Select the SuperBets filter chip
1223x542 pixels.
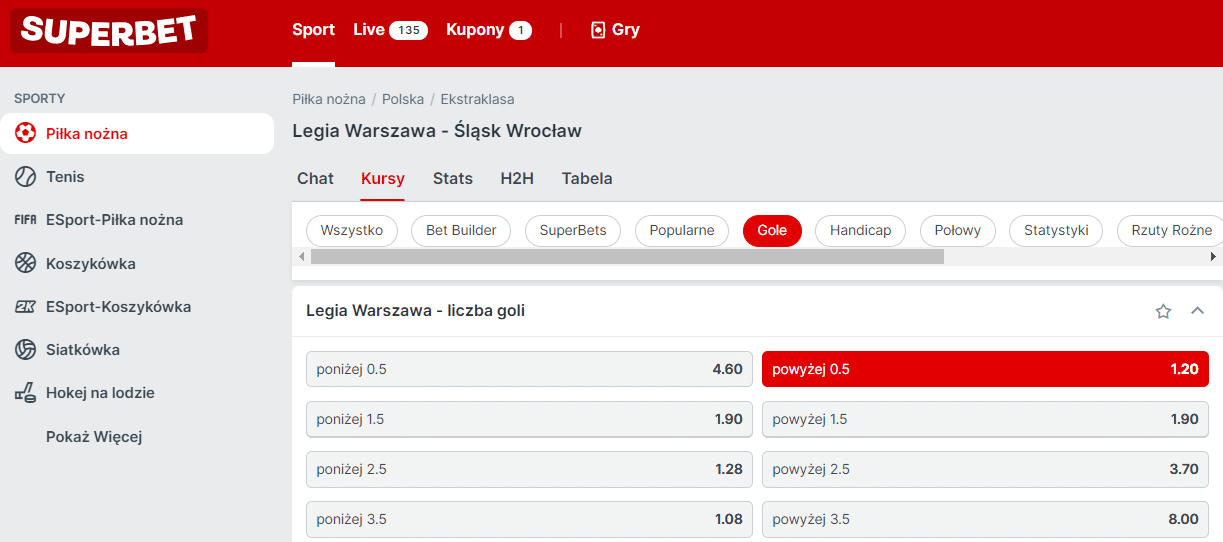coord(573,230)
